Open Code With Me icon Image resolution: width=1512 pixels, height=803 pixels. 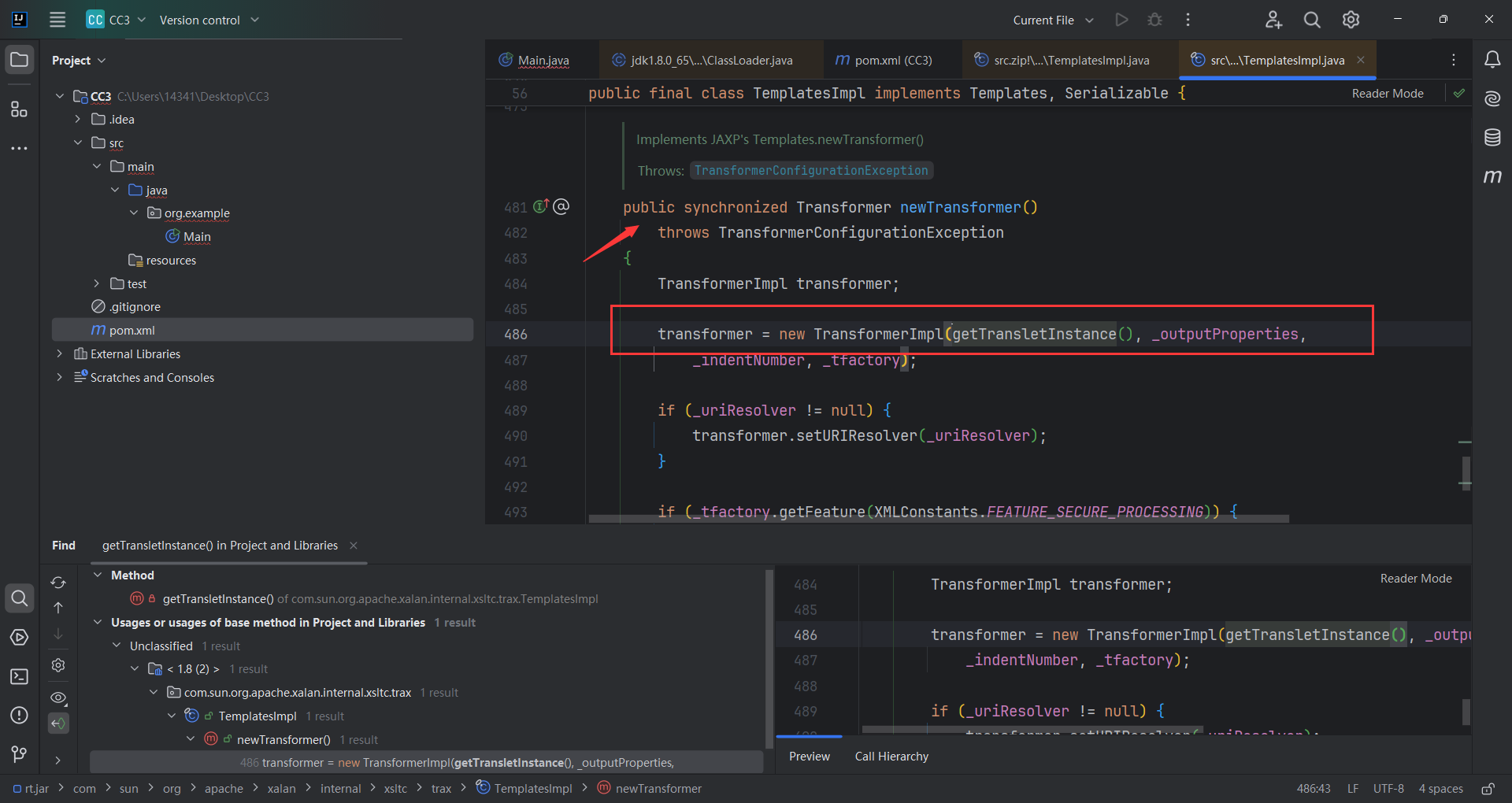1273,20
